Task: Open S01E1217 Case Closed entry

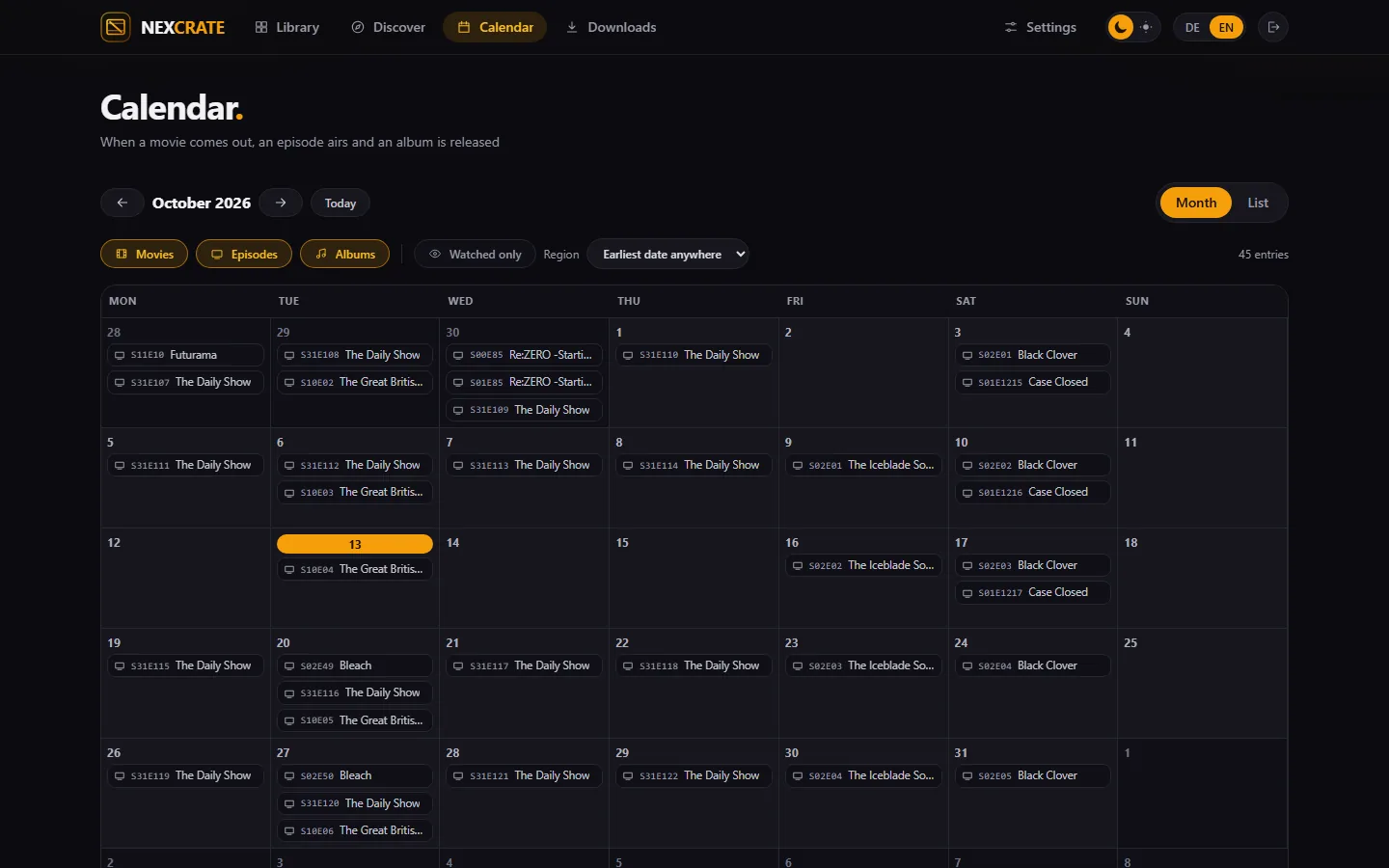Action: [1032, 592]
